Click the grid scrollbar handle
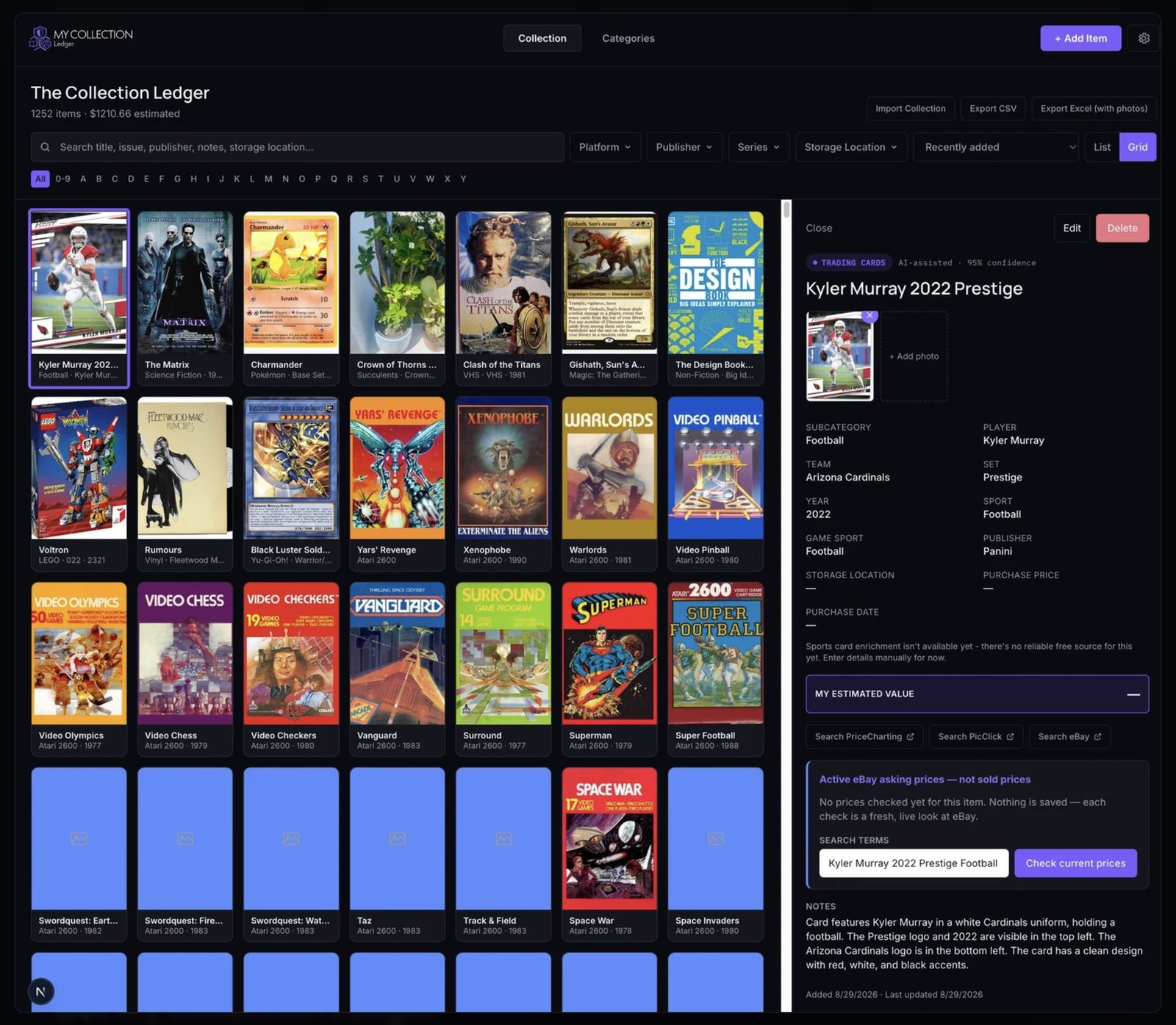 pos(786,209)
